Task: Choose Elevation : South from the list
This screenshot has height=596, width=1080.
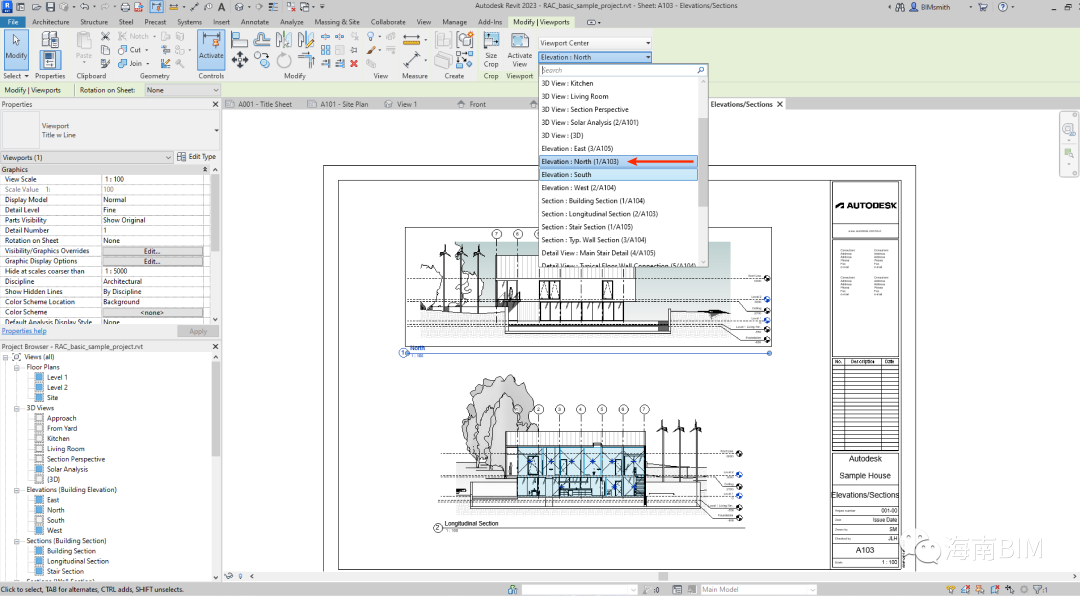Action: (x=618, y=175)
